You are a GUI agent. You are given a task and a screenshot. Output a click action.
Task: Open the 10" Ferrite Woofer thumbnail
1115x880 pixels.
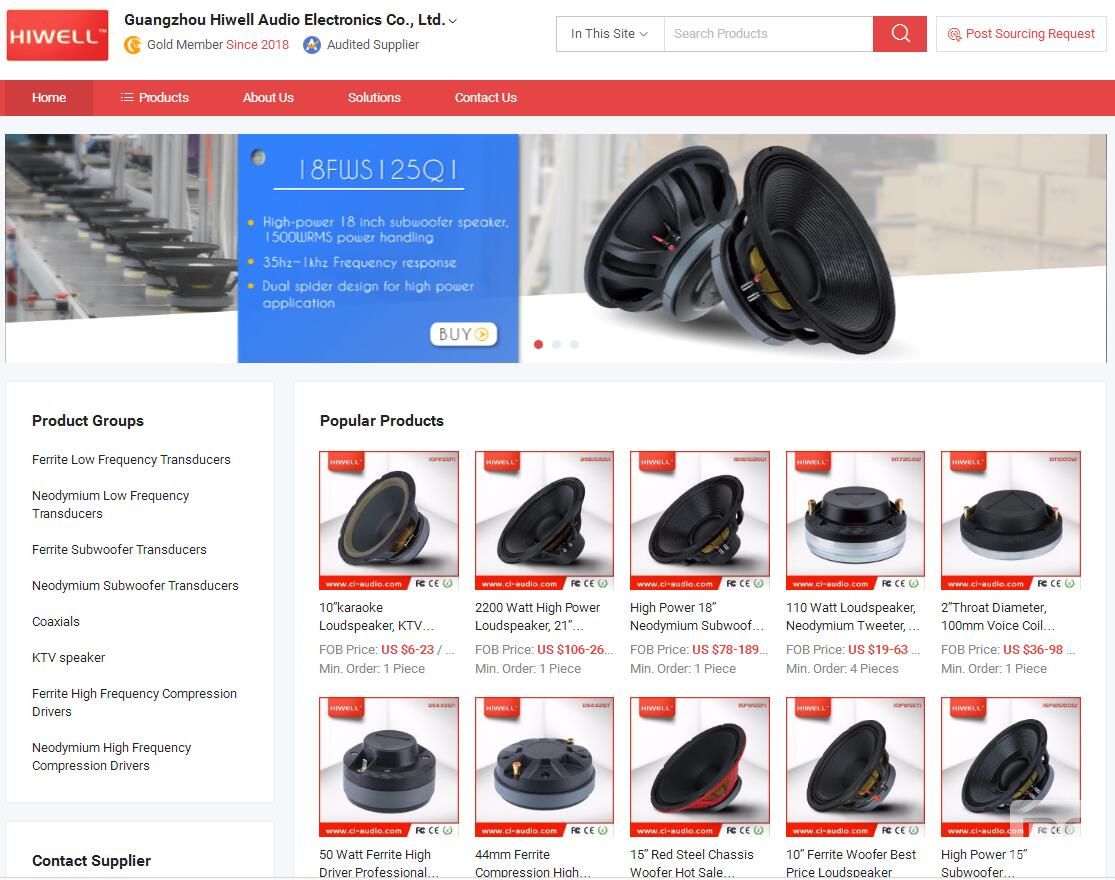855,767
